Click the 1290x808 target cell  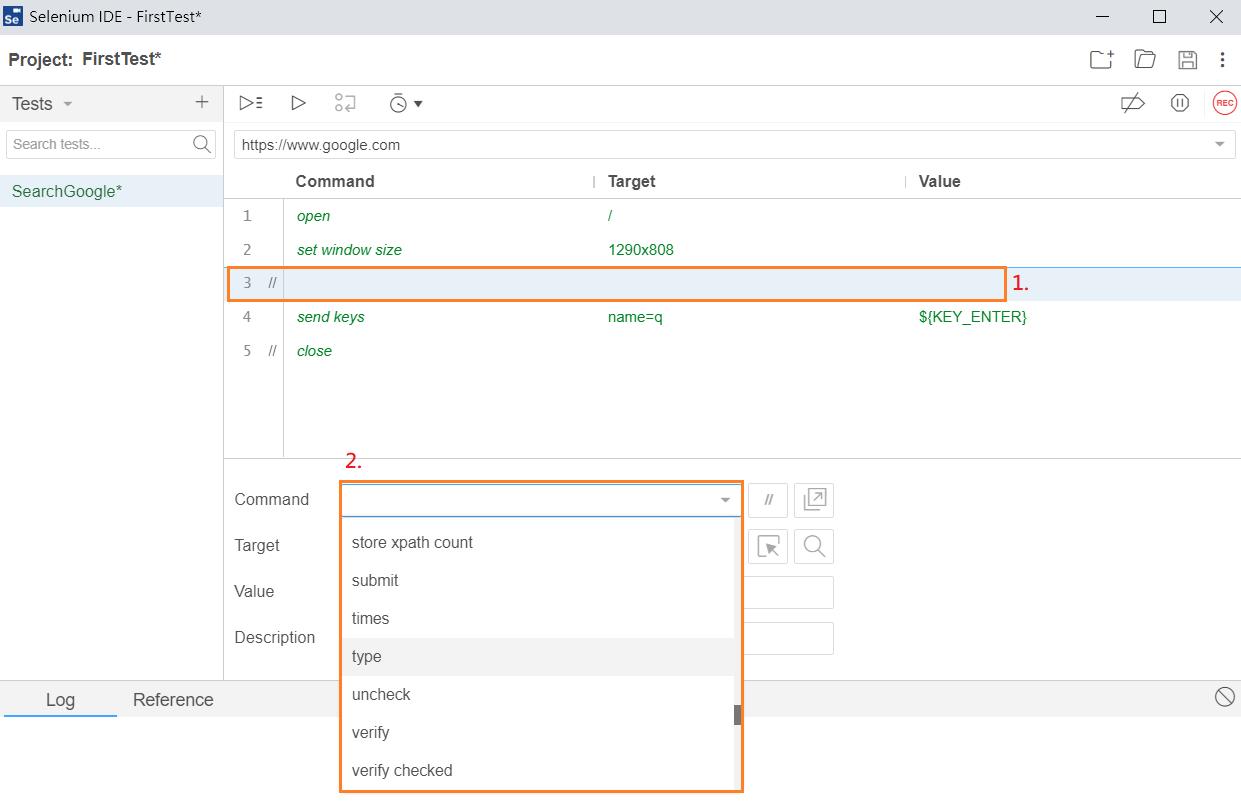point(641,250)
